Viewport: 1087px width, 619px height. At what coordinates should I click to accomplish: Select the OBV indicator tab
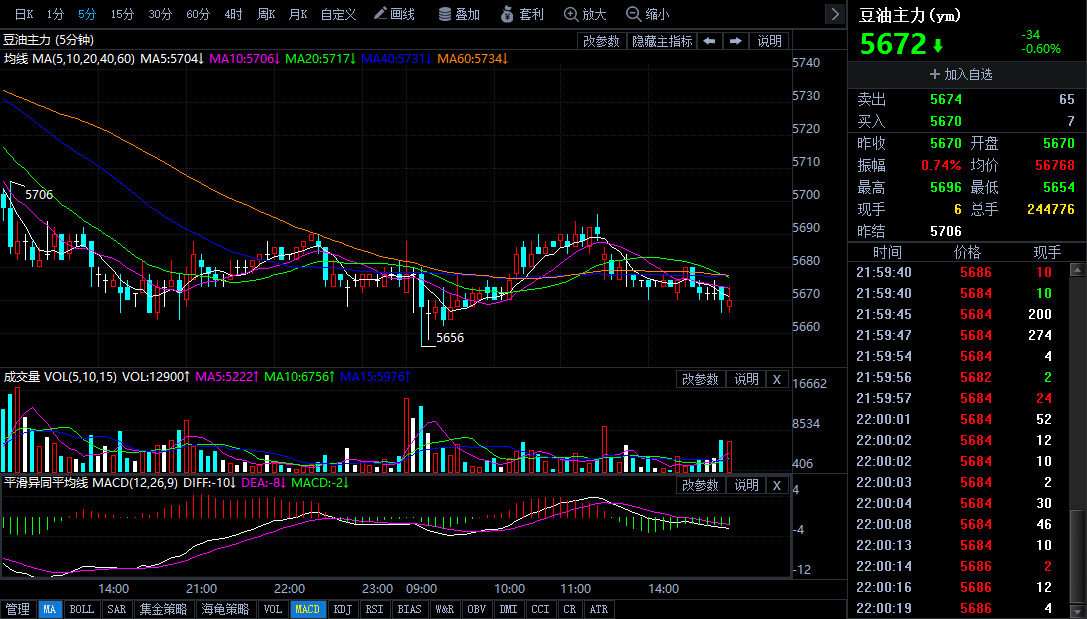pos(476,609)
